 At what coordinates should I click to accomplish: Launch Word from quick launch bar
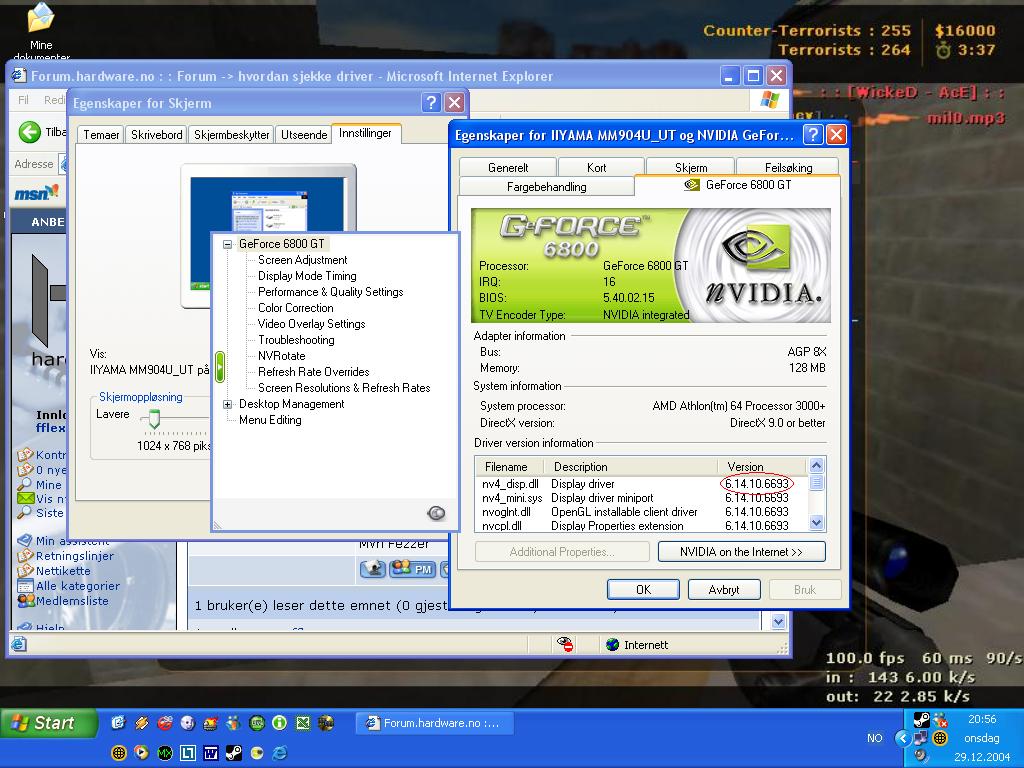210,753
